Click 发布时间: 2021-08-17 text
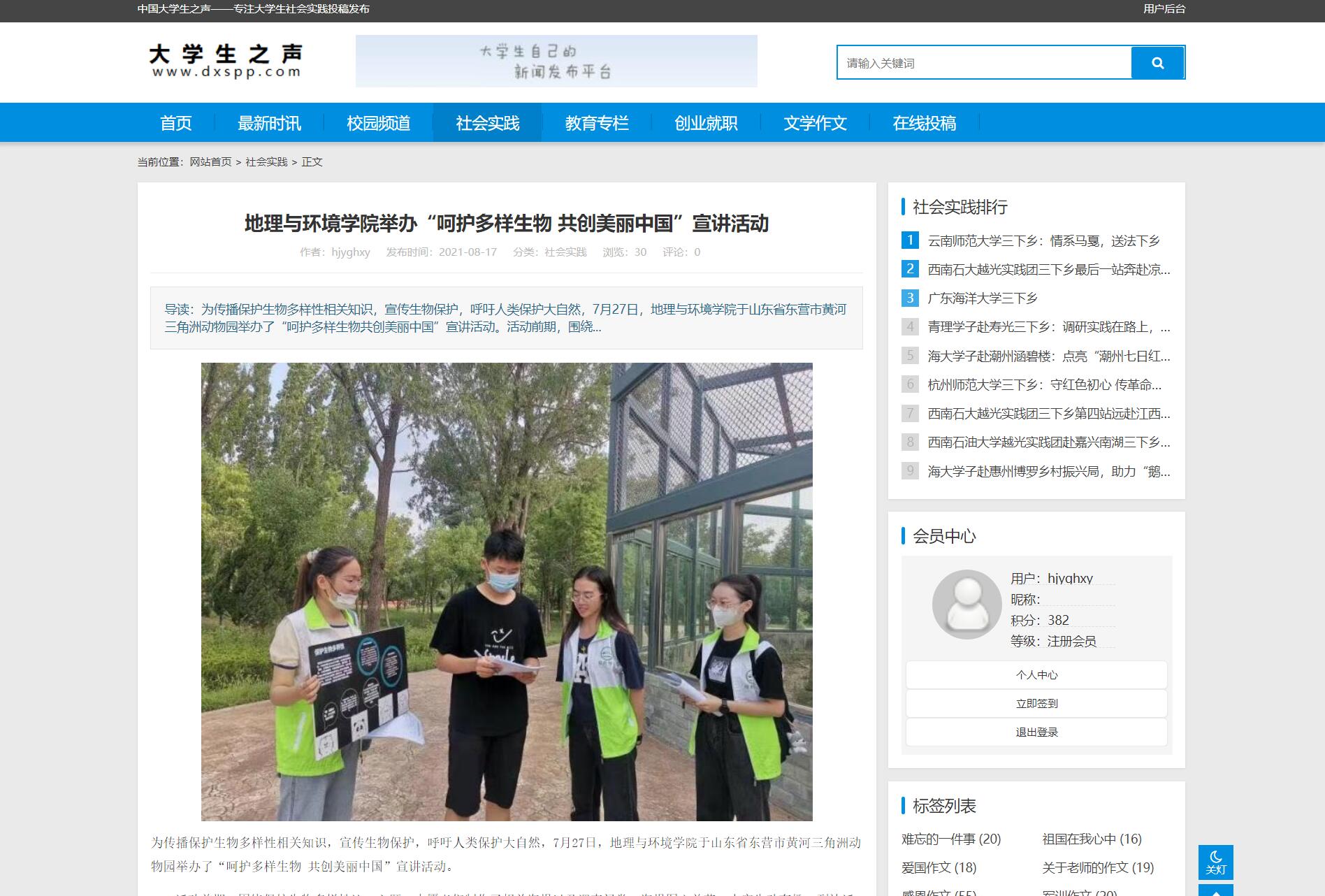The image size is (1325, 896). [442, 252]
